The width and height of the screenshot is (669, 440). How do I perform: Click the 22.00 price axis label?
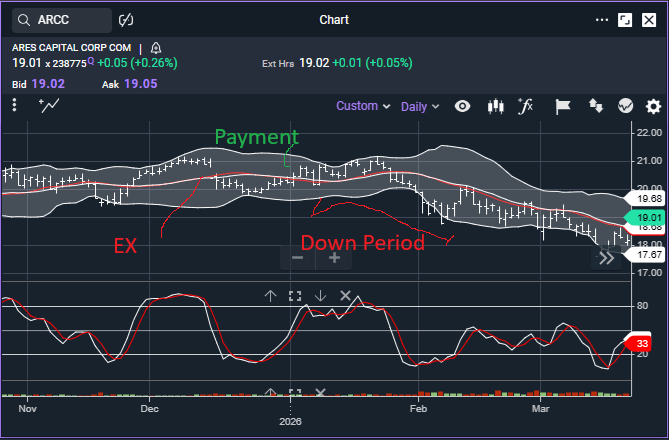point(649,133)
